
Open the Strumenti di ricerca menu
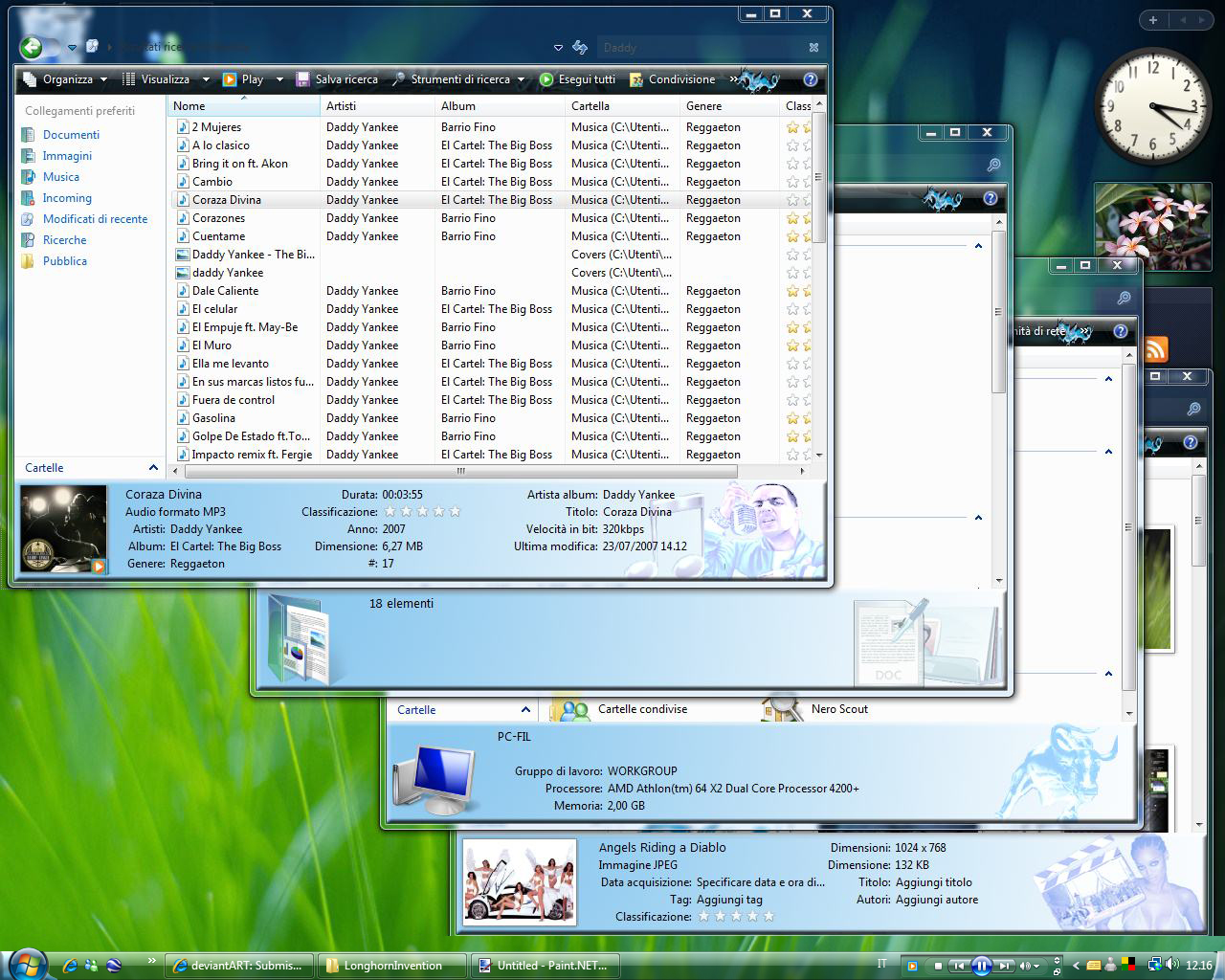[458, 79]
